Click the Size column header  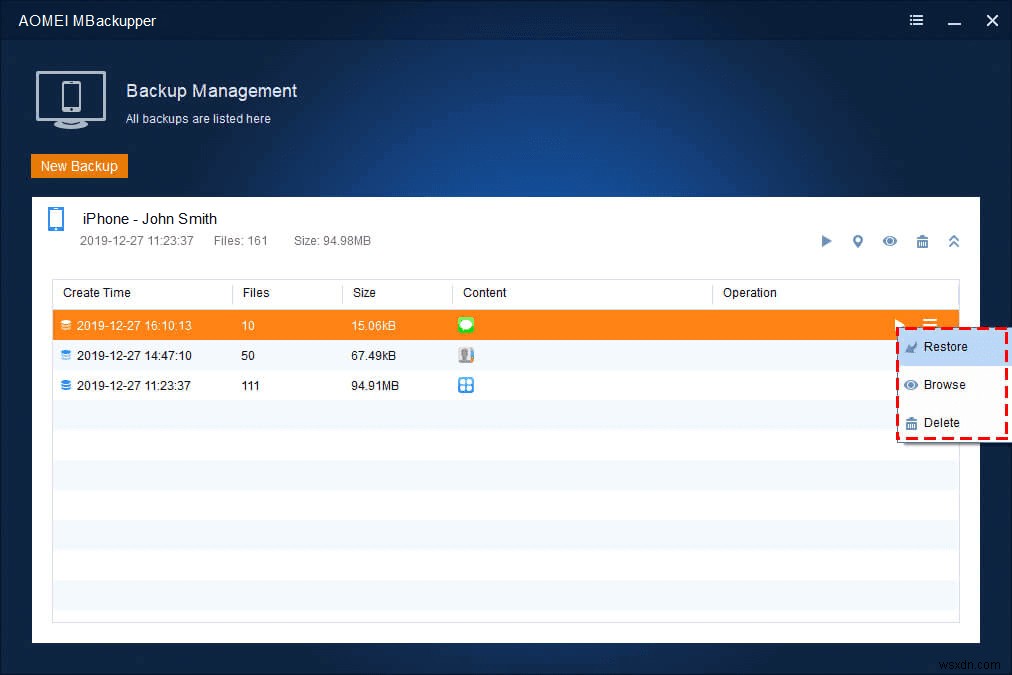coord(364,293)
